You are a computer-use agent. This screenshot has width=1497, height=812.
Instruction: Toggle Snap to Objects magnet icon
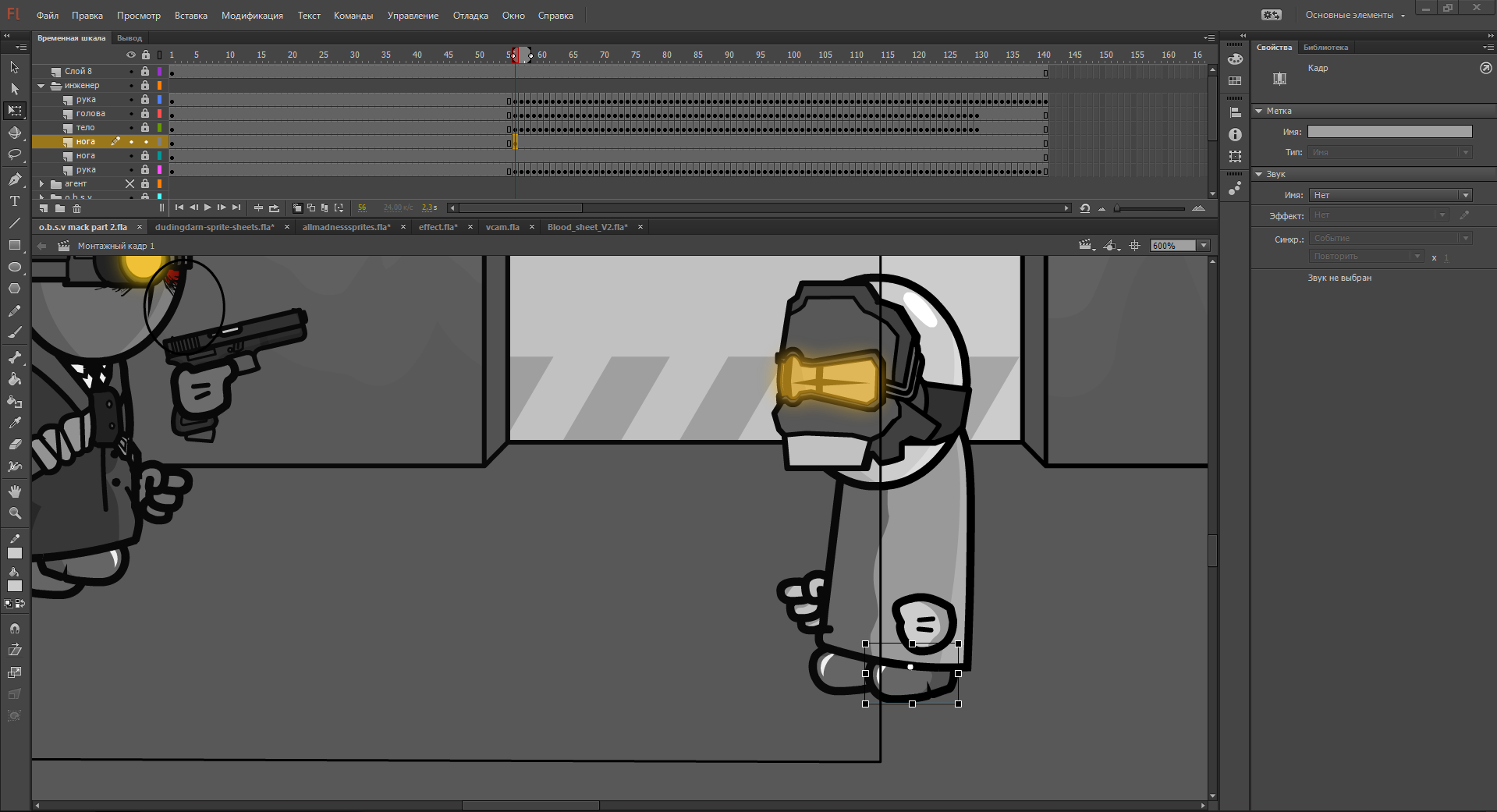point(15,628)
